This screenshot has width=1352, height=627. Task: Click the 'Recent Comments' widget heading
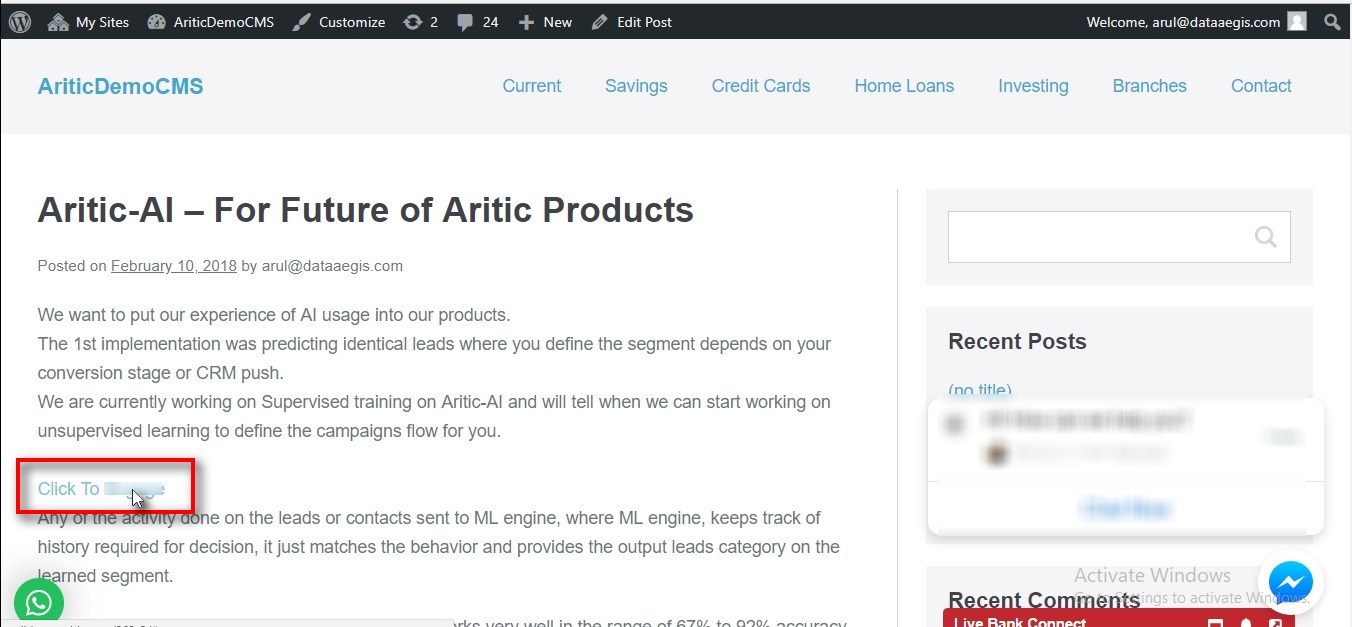click(x=1044, y=600)
